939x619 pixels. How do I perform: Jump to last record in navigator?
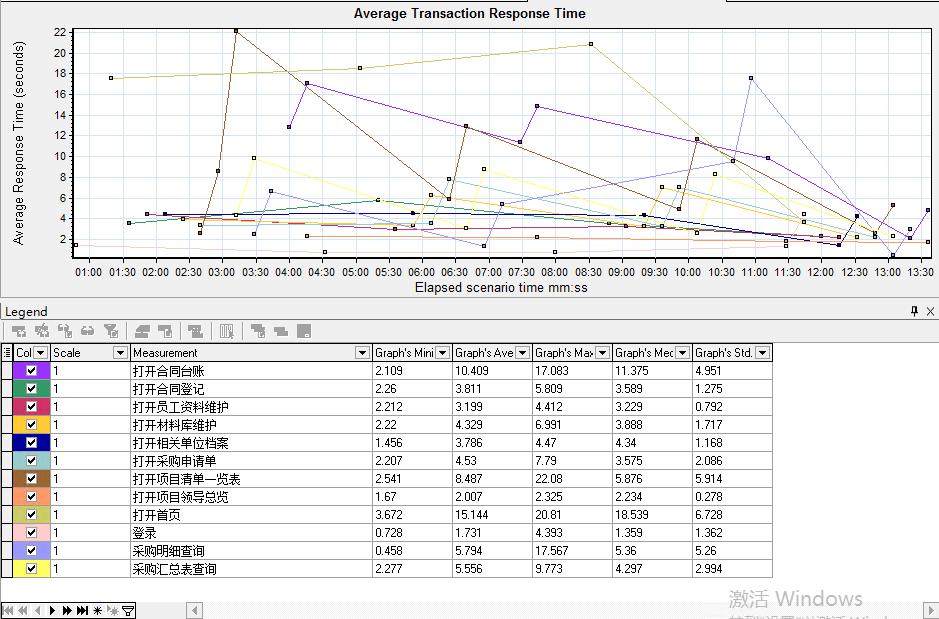(x=83, y=610)
